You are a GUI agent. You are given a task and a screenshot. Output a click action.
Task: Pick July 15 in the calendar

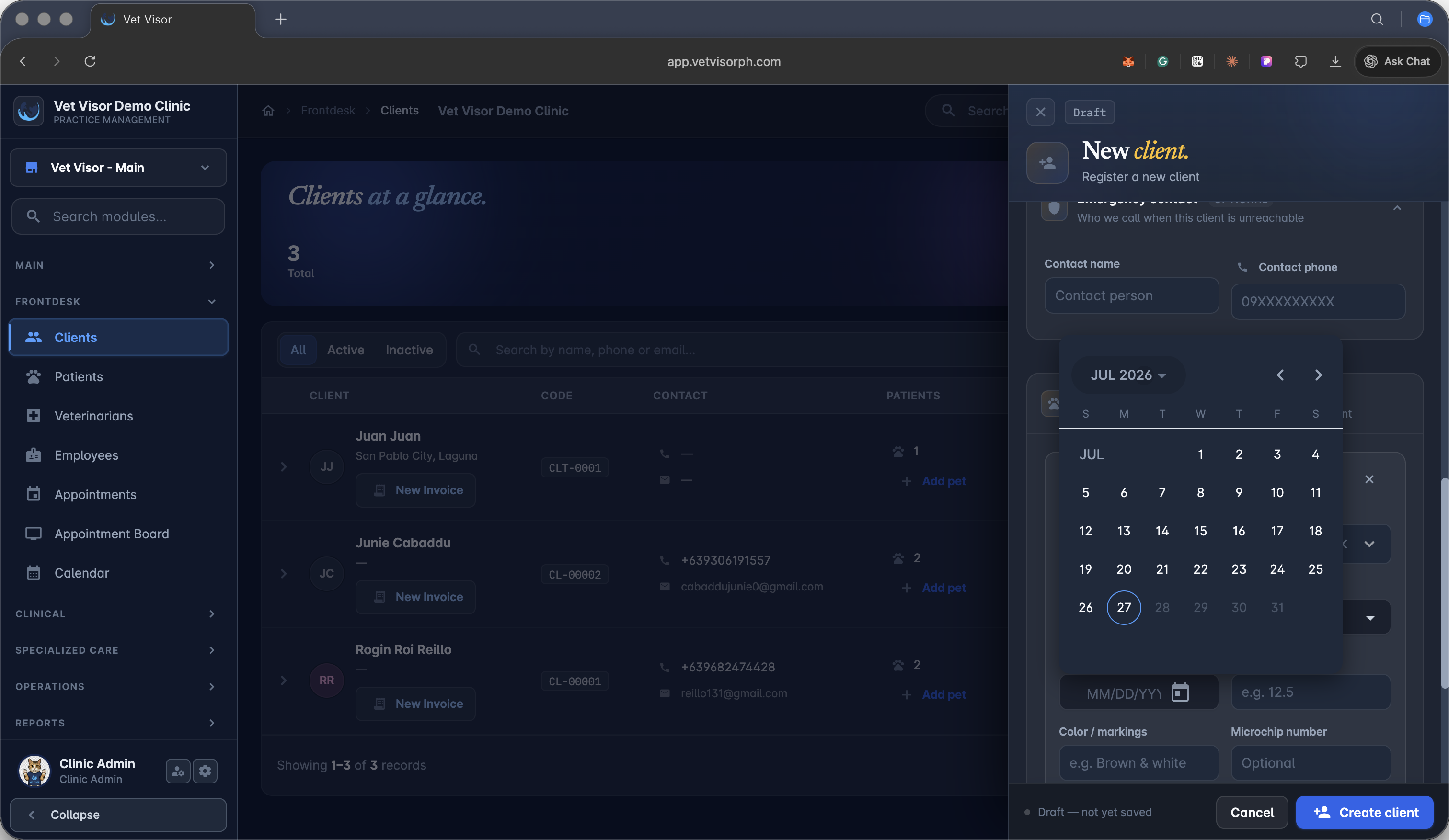pos(1200,531)
